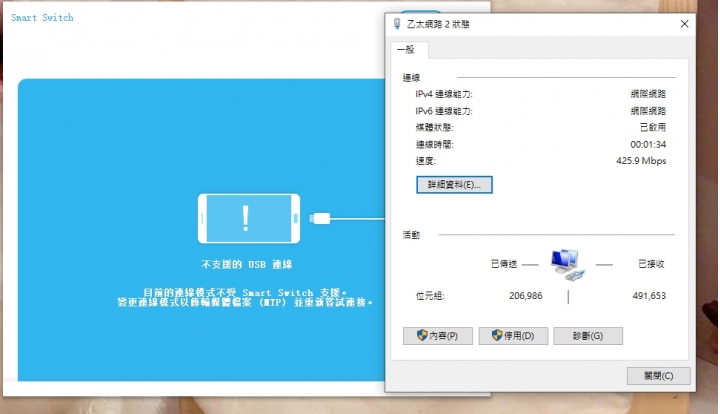Image resolution: width=720 pixels, height=414 pixels.
Task: Click the 位元組 bytes label
Action: [x=430, y=296]
